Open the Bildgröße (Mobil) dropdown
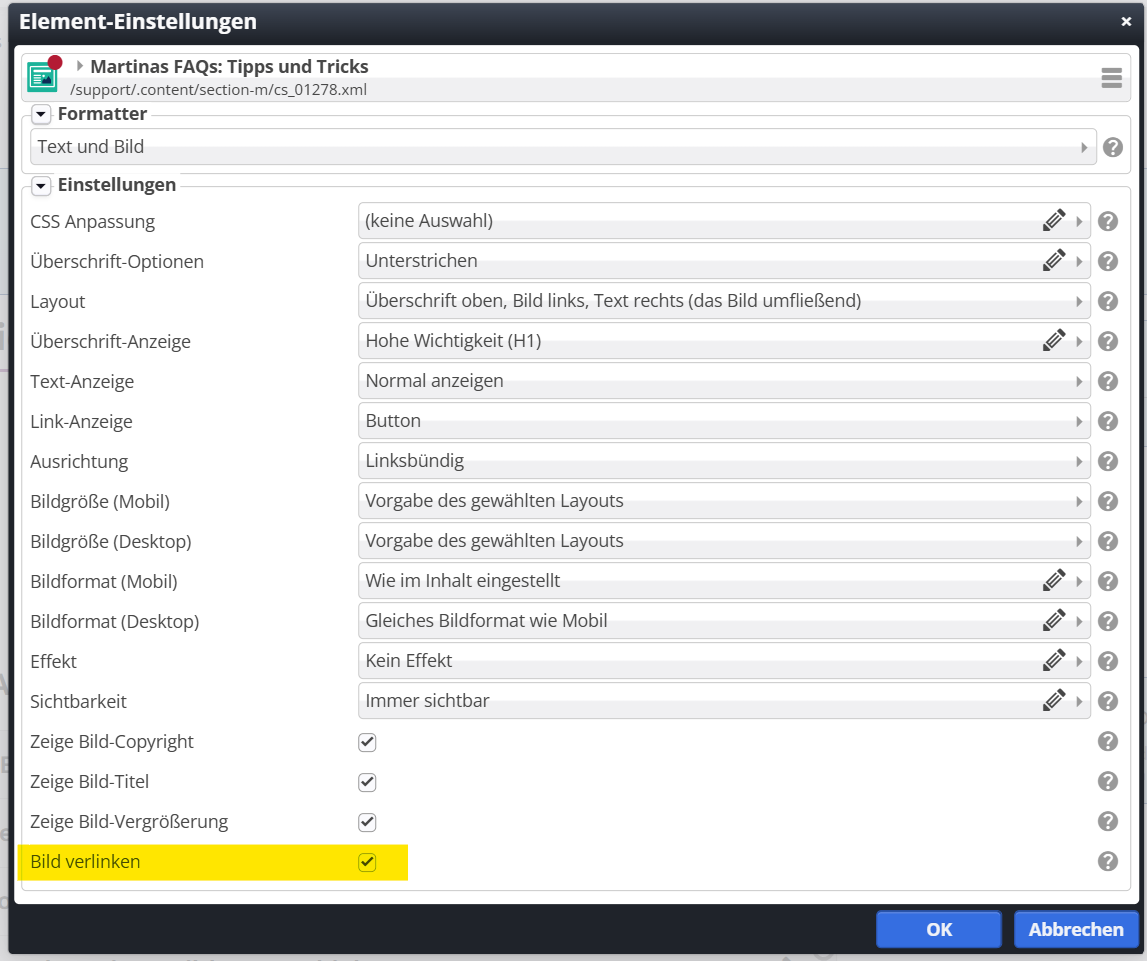 pyautogui.click(x=724, y=501)
